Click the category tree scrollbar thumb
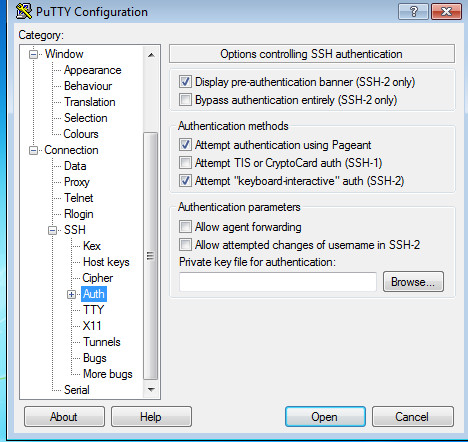 pos(151,256)
